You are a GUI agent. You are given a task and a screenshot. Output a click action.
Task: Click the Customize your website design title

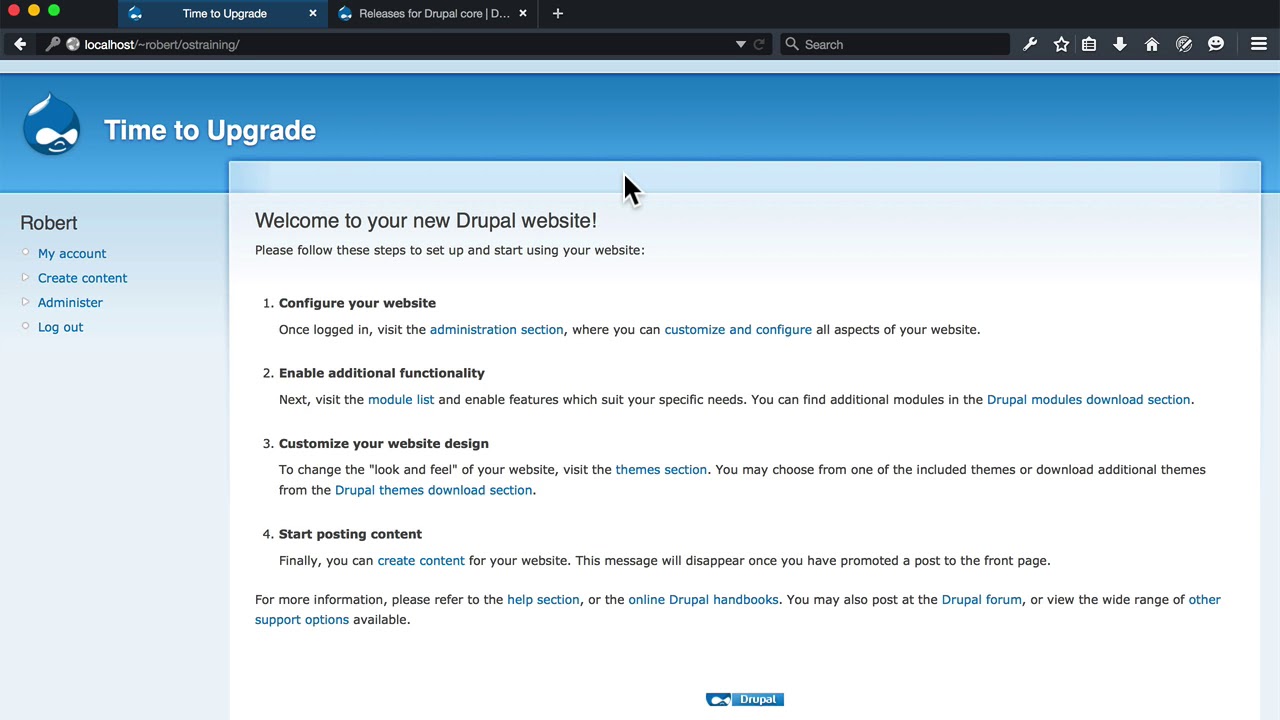pos(383,443)
